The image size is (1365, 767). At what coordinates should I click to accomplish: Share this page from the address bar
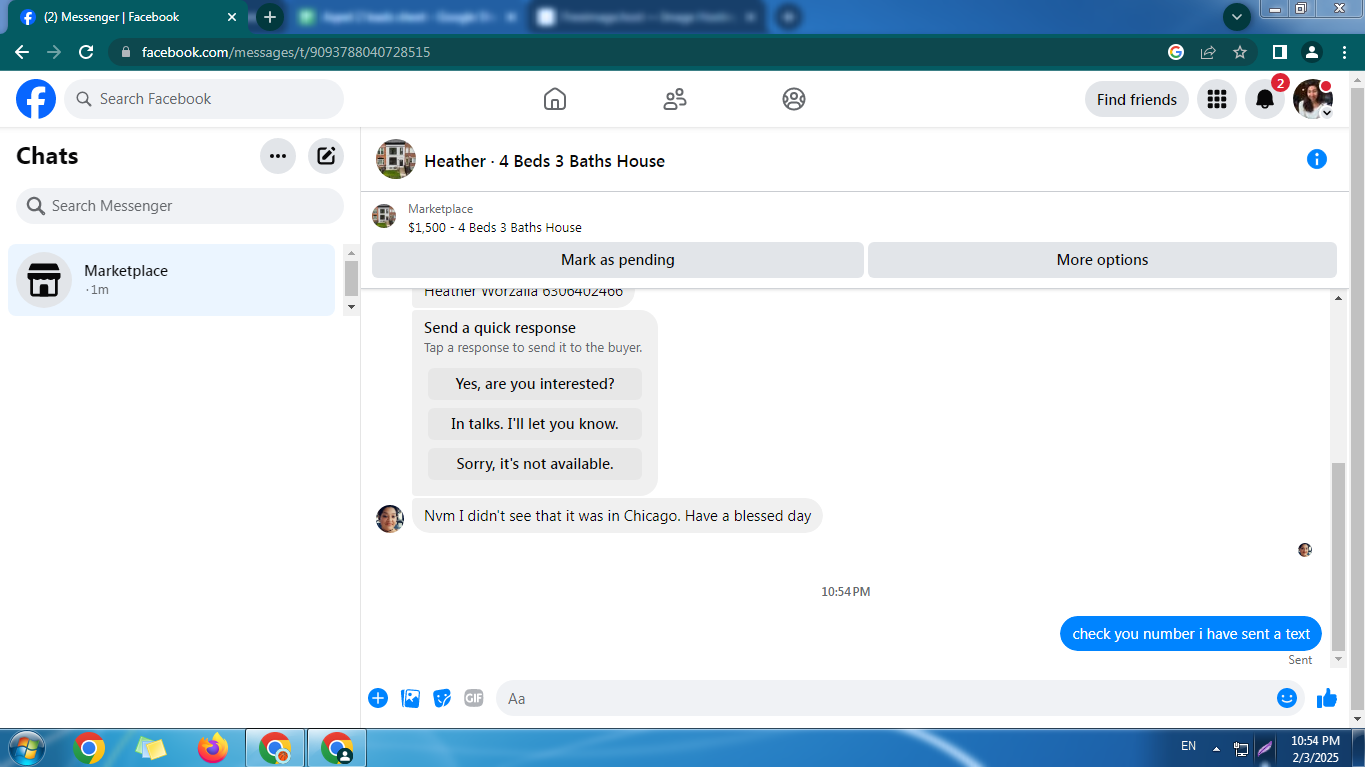tap(1208, 52)
